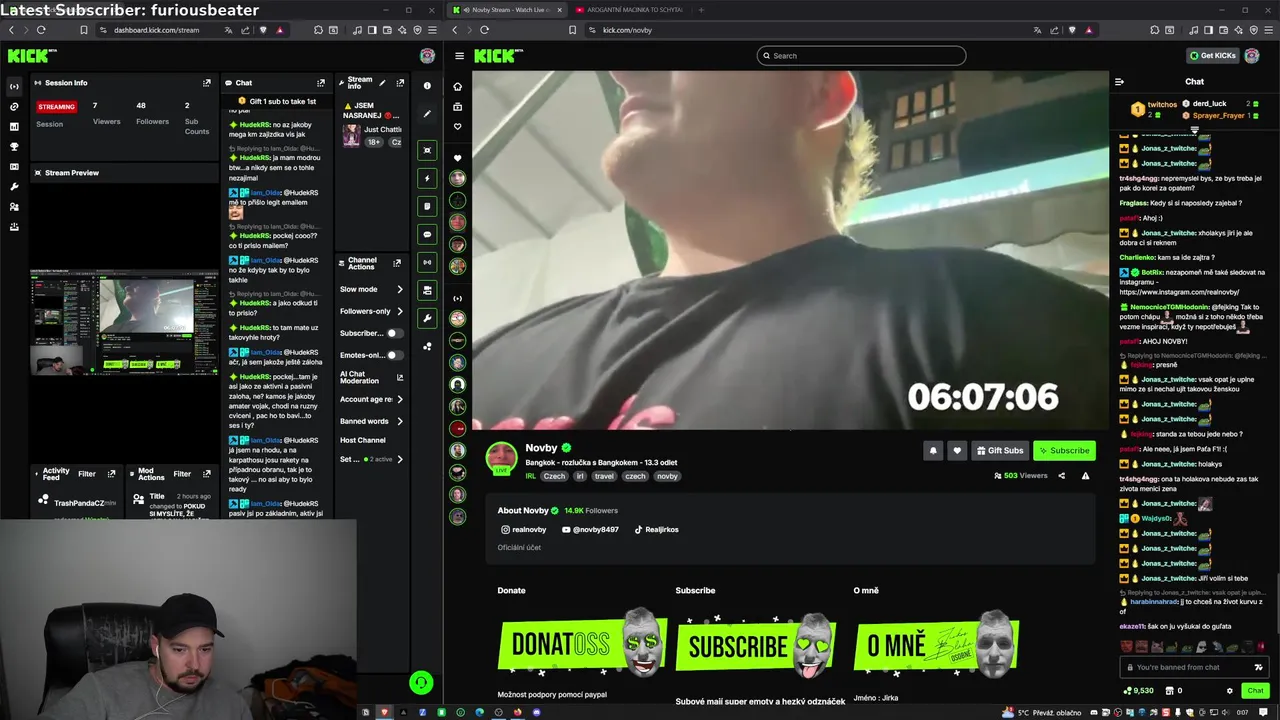1280x720 pixels.
Task: Pop out the Activity Feed panel
Action: pyautogui.click(x=111, y=474)
